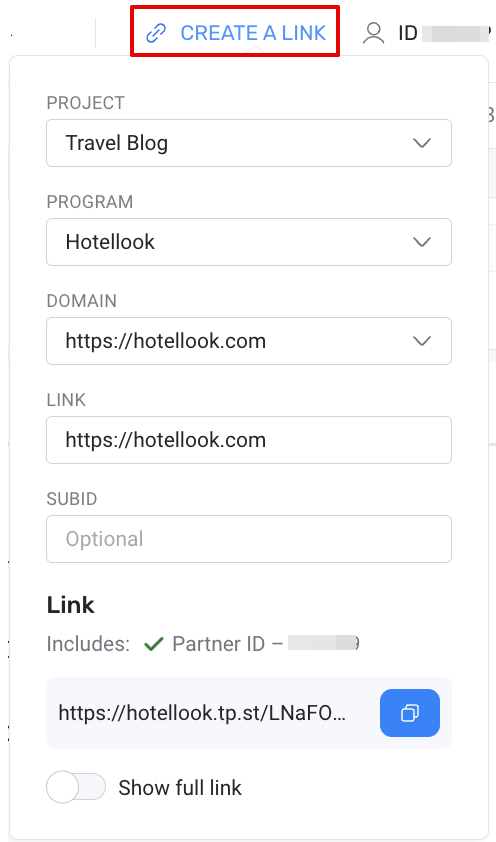496x842 pixels.
Task: Click the green checkmark beside Partner ID
Action: (x=154, y=644)
